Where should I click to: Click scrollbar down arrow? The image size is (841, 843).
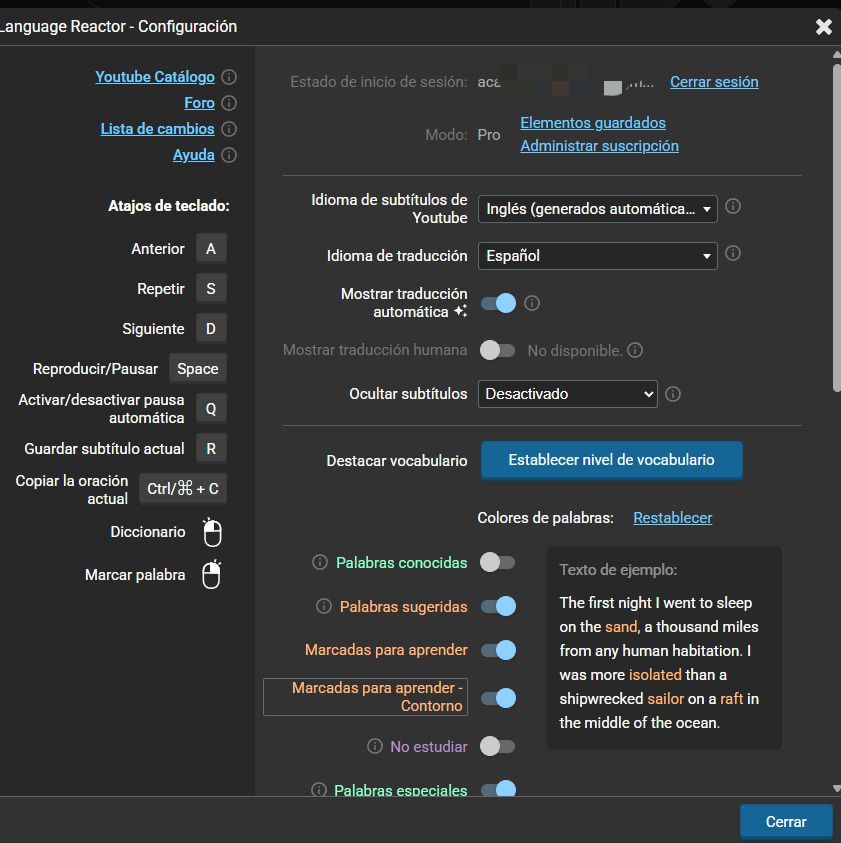point(836,788)
